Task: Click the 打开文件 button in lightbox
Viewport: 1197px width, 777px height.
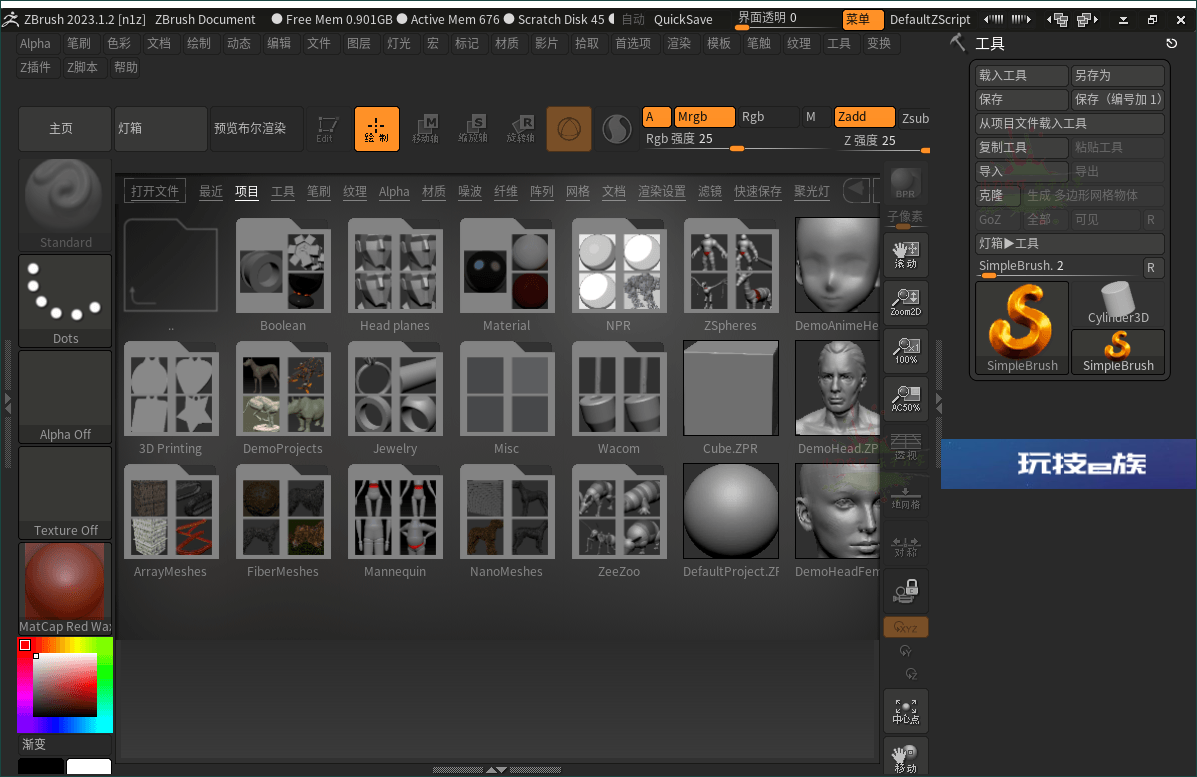Action: (155, 191)
